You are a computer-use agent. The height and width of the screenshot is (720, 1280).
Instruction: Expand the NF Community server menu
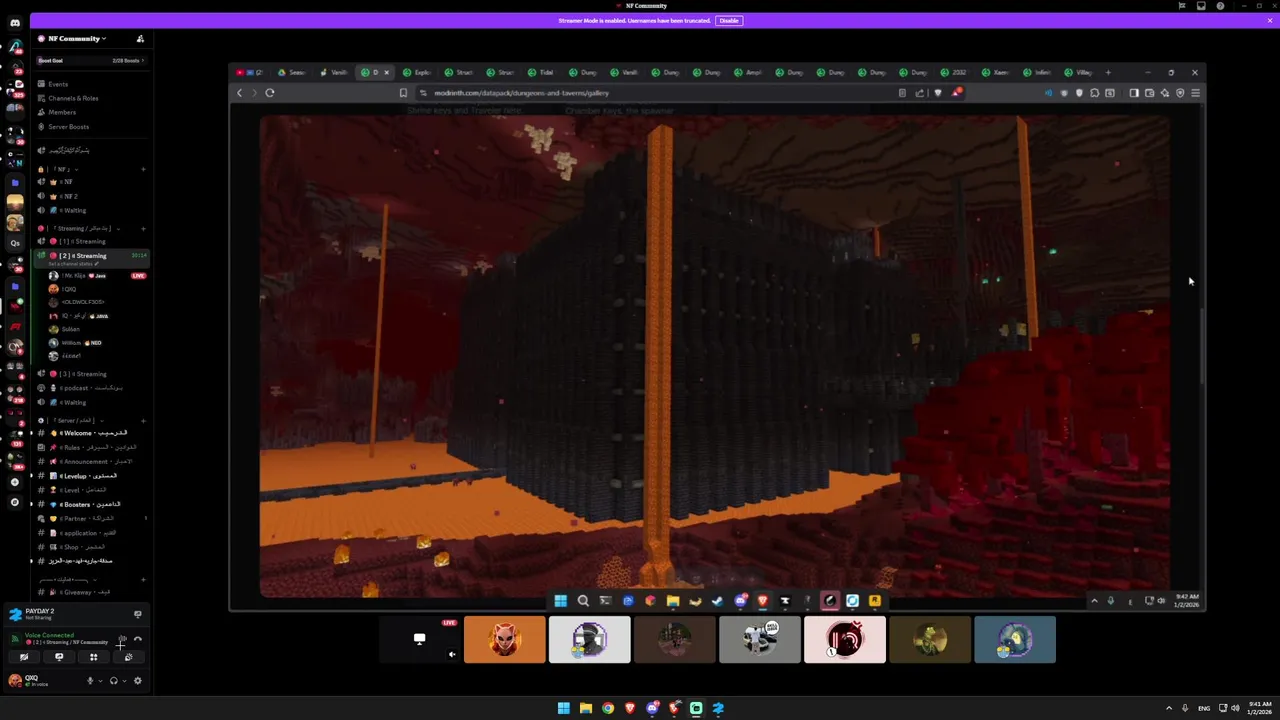(x=76, y=38)
